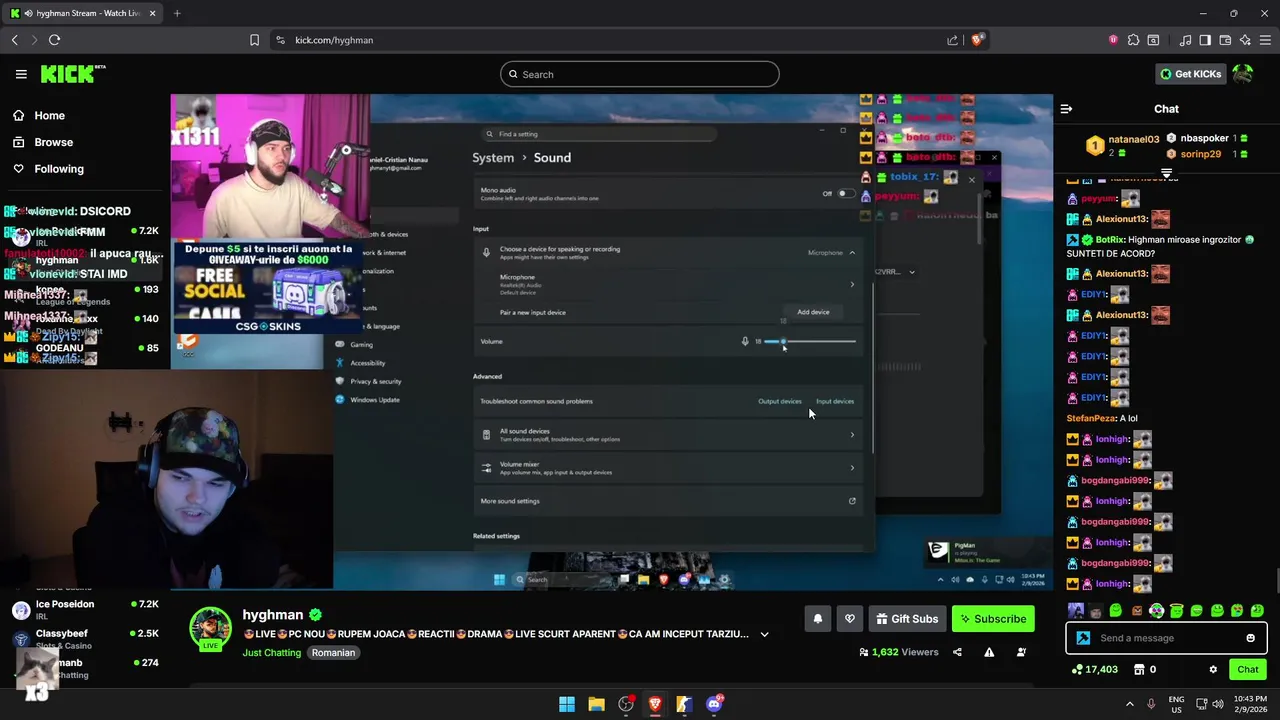Click the Brave Shields icon
The height and width of the screenshot is (720, 1280).
click(977, 40)
